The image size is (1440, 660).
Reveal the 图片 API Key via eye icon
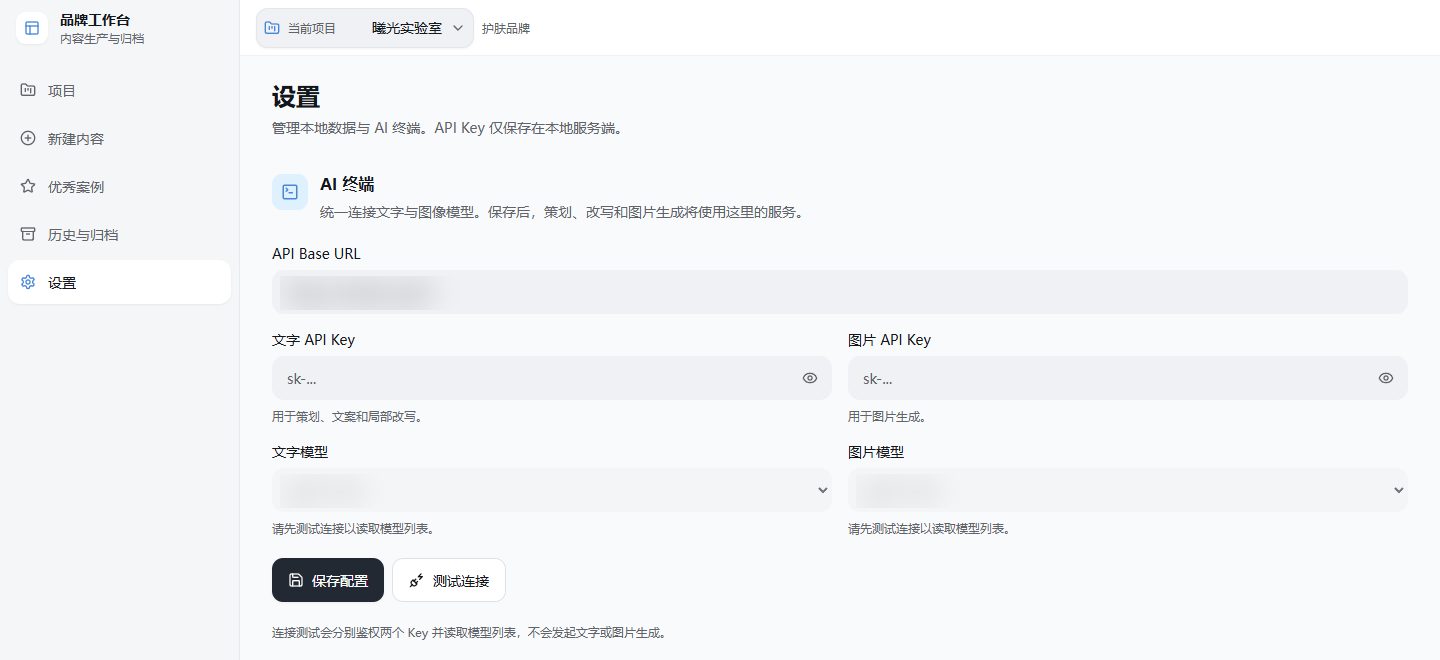[1386, 378]
